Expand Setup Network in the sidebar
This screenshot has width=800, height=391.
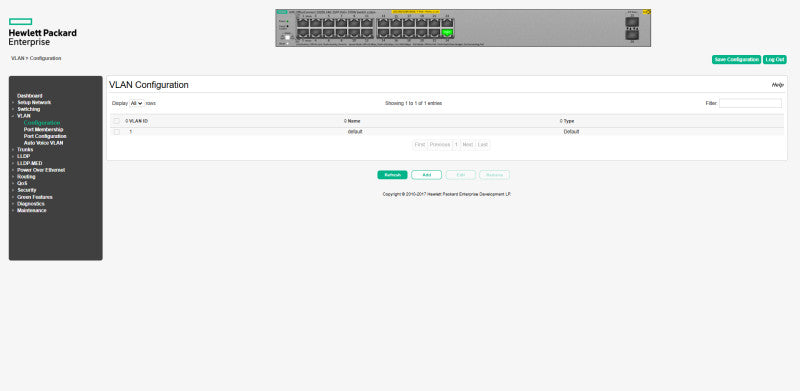pyautogui.click(x=34, y=103)
